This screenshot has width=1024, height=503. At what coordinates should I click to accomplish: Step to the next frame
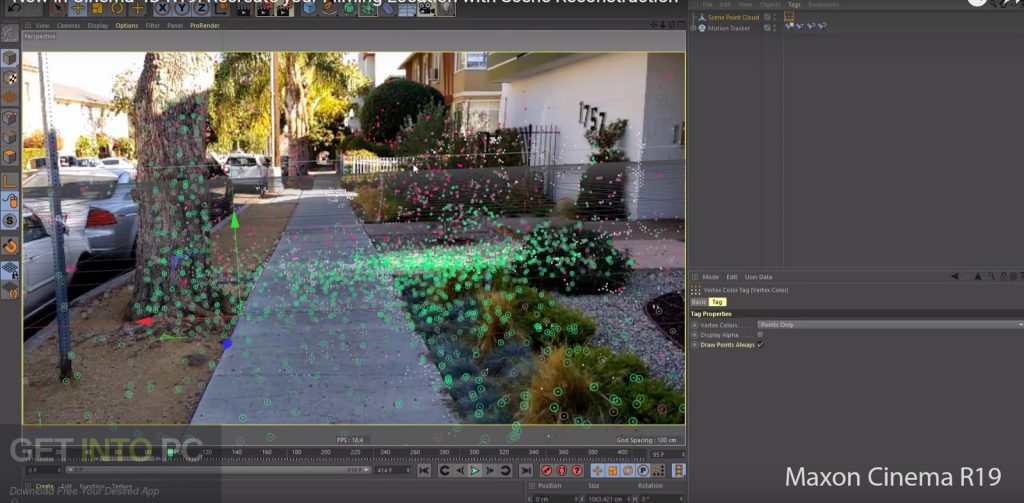pos(490,470)
